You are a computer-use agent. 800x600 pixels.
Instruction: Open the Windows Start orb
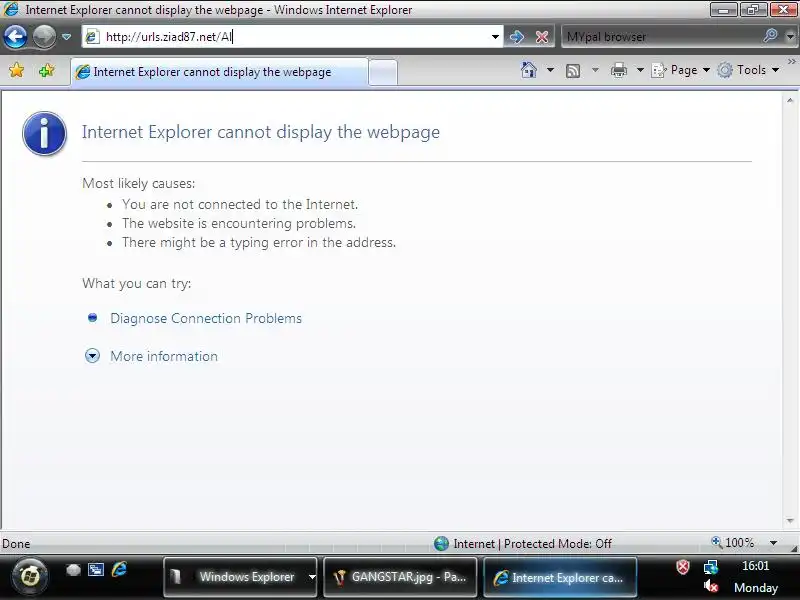(x=30, y=577)
